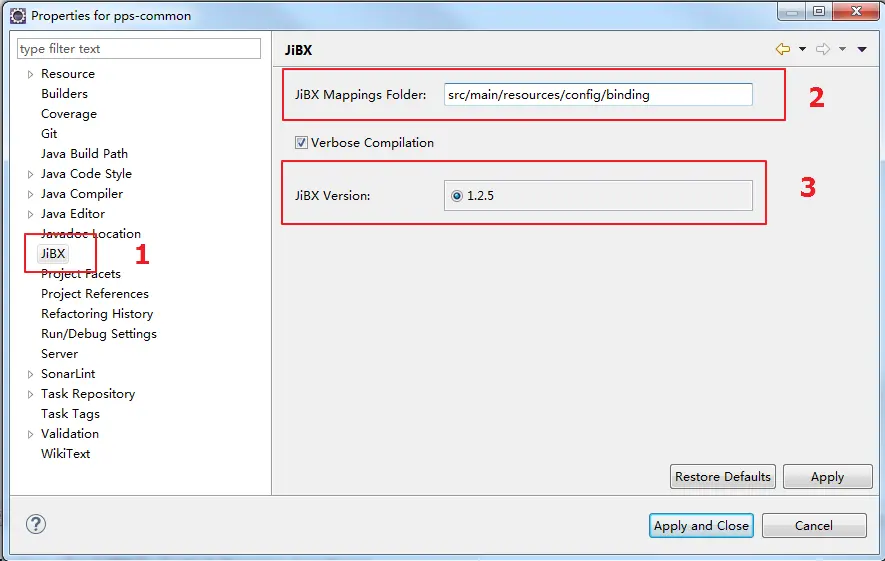Image resolution: width=885 pixels, height=561 pixels.
Task: Select the JiBX tree item
Action: click(53, 254)
